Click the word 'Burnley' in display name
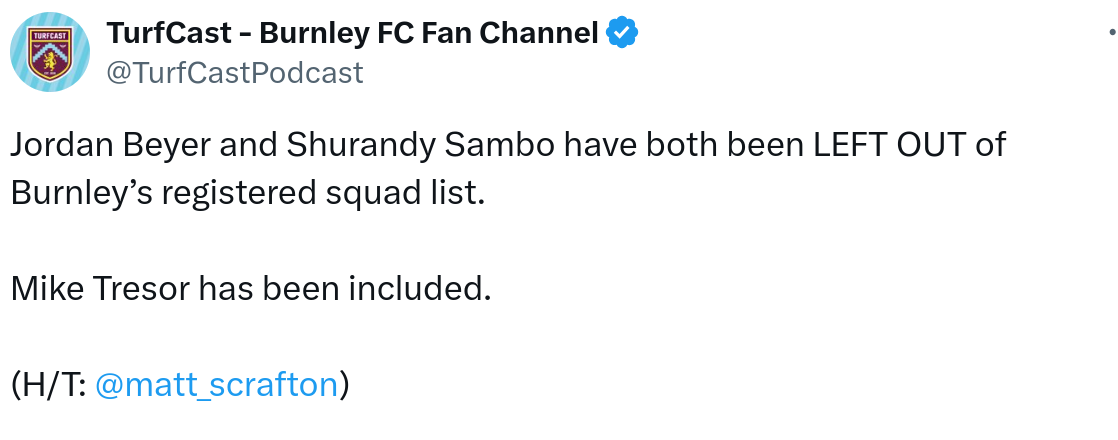Image resolution: width=1118 pixels, height=440 pixels. pos(307,34)
